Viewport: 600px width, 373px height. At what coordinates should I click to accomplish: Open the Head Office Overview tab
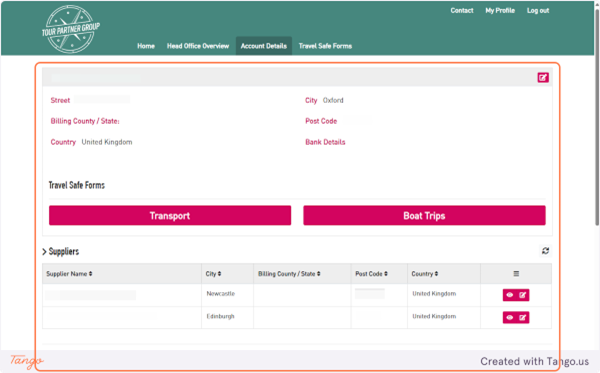[198, 46]
